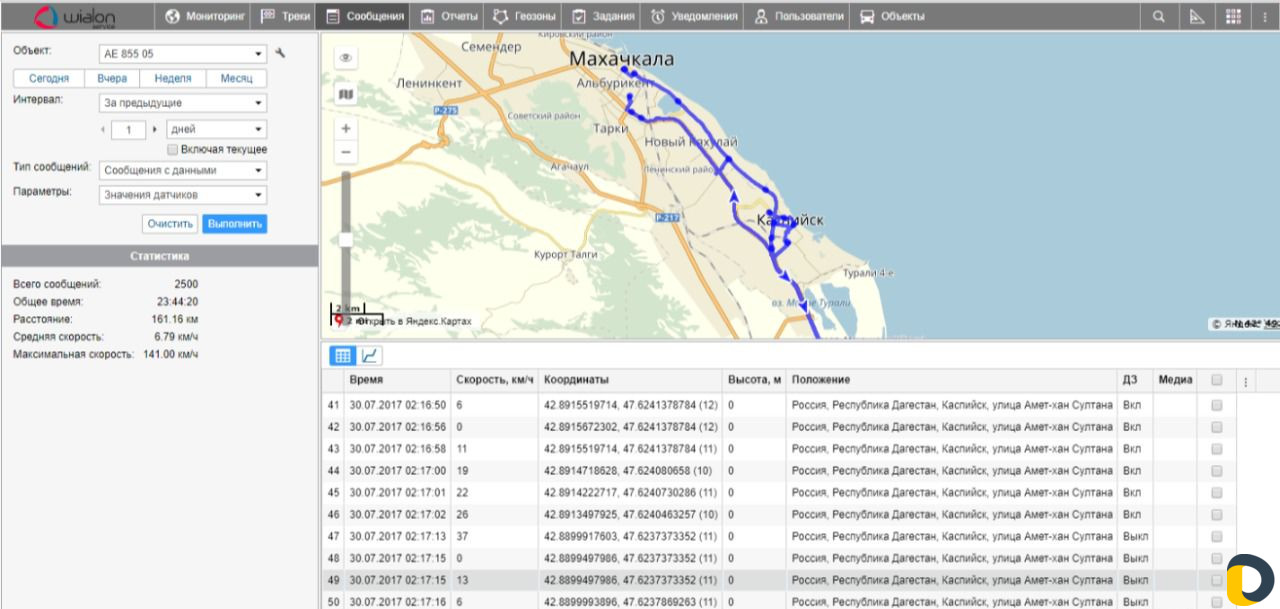1280x609 pixels.
Task: Check the checkbox for row 42
Action: pos(1217,427)
